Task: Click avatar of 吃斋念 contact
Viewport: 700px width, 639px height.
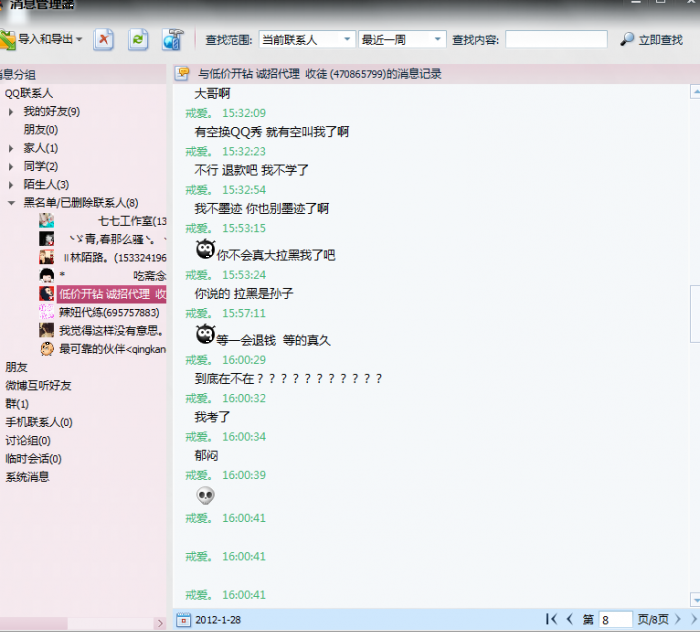Action: pos(46,276)
